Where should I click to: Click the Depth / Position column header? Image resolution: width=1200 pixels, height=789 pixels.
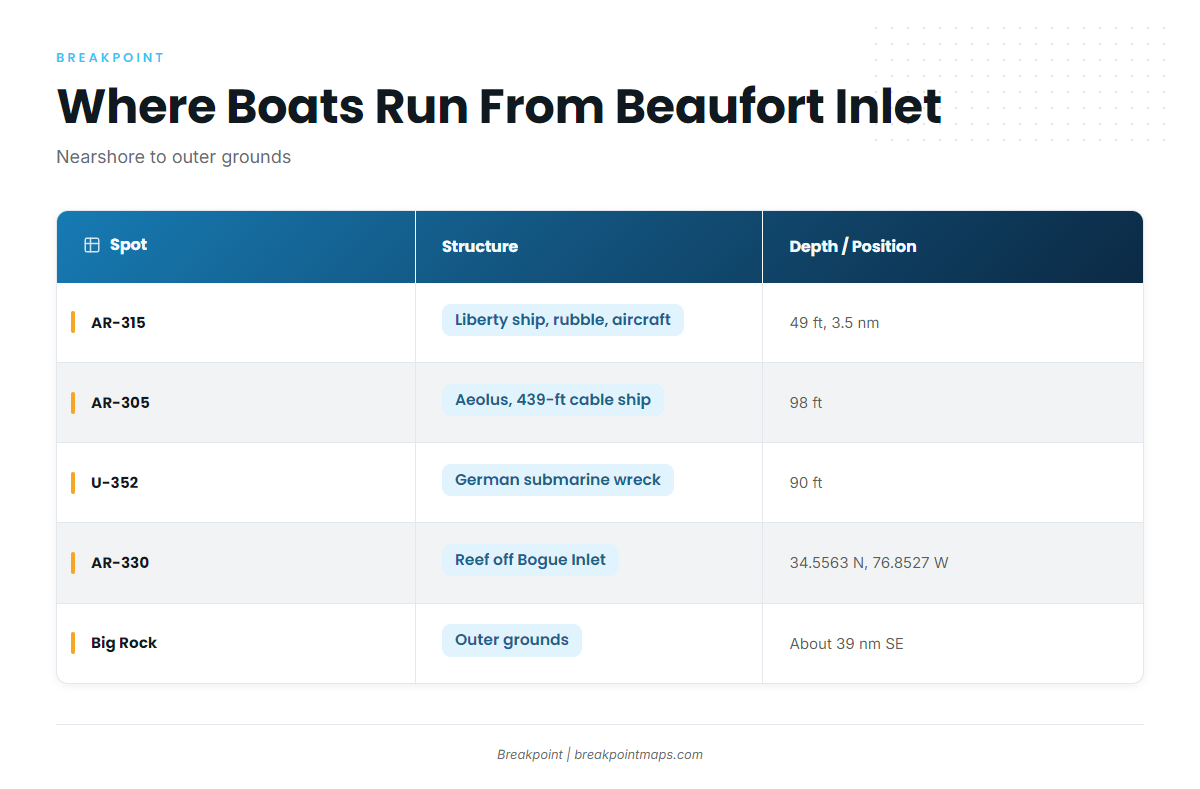point(953,247)
